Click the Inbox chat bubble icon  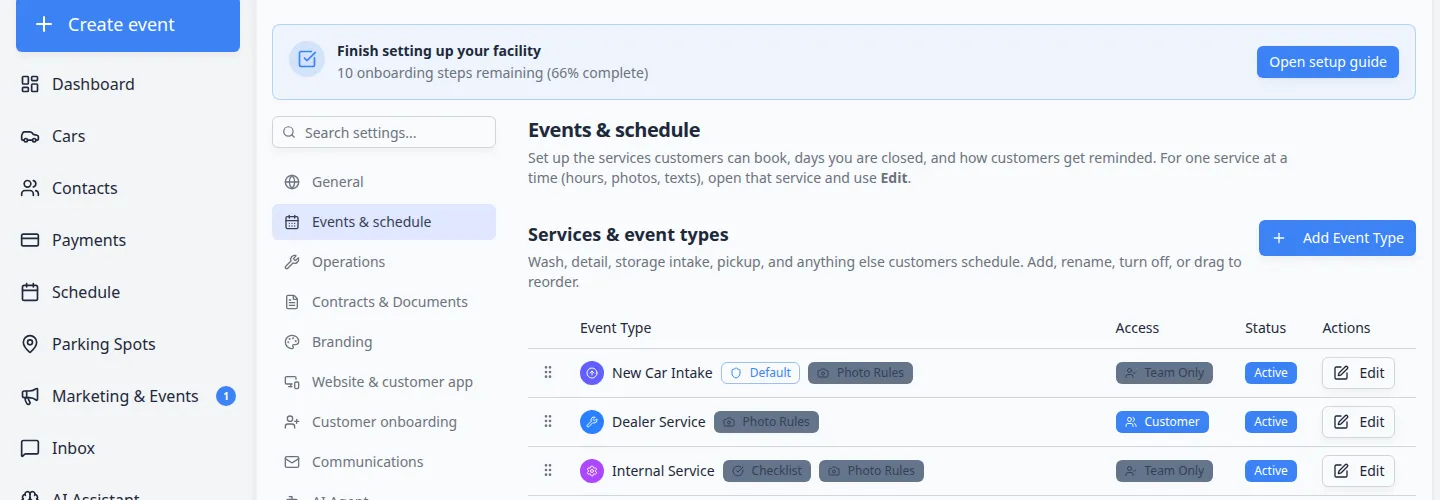(x=30, y=448)
